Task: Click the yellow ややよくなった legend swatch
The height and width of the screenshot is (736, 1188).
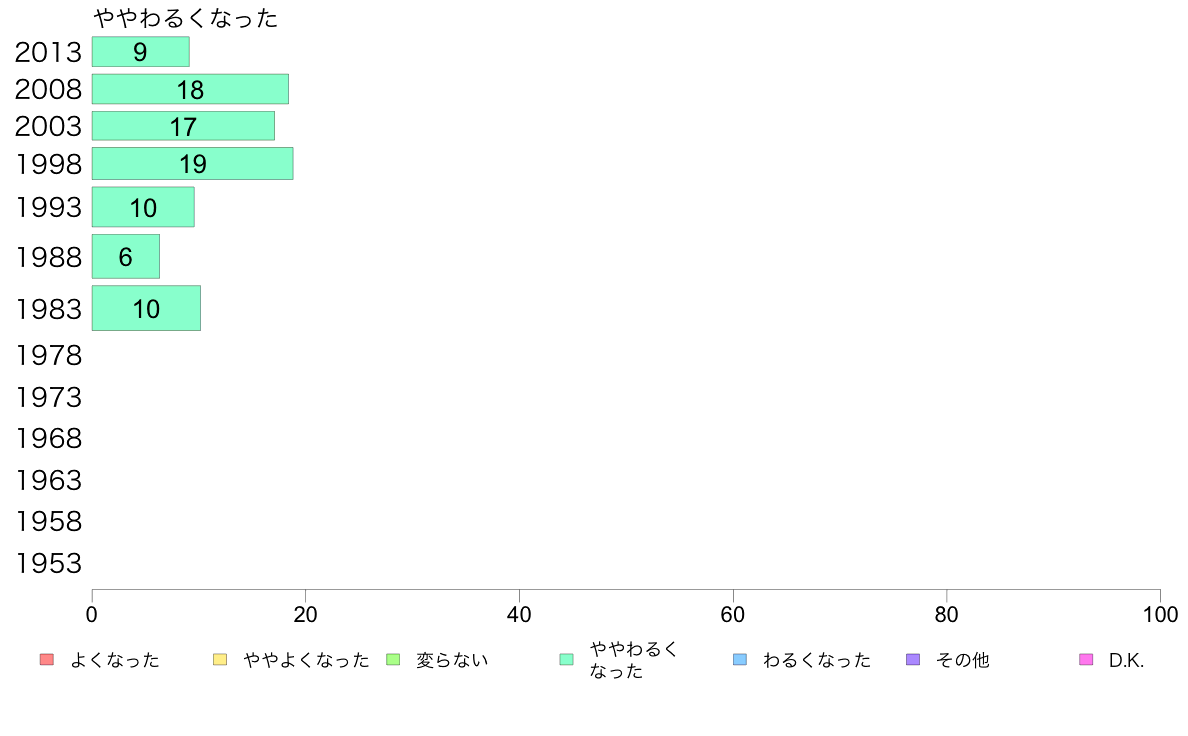Action: pos(220,660)
